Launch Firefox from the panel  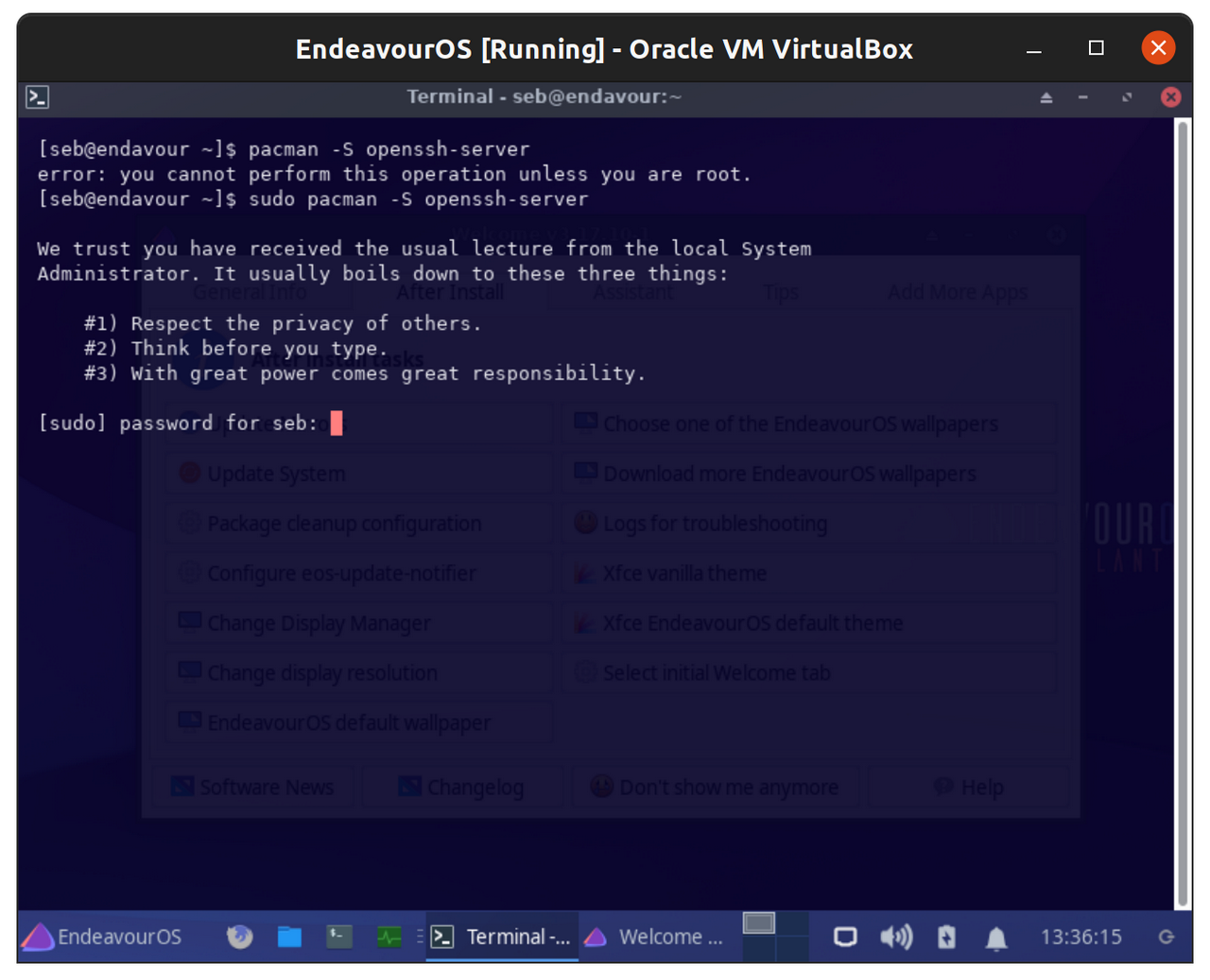(240, 937)
